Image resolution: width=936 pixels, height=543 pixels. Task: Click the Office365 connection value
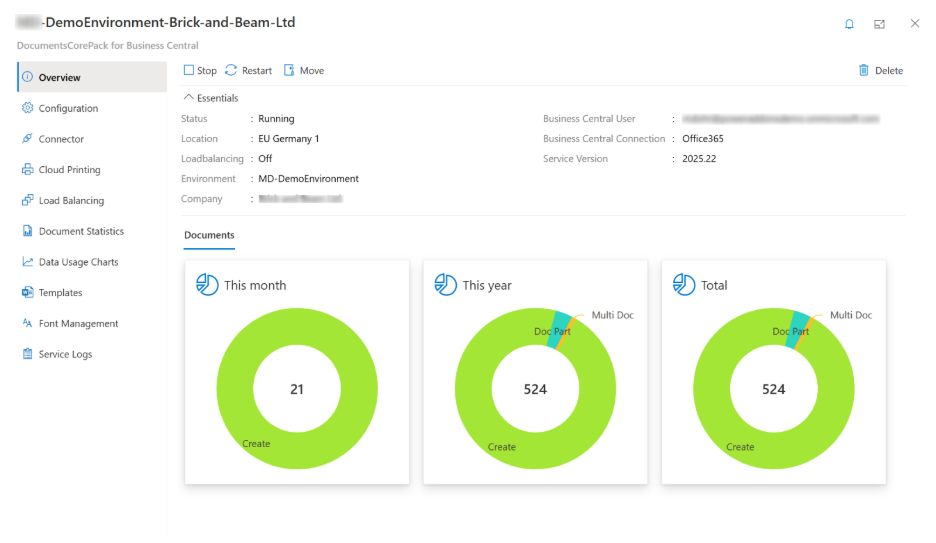coord(703,138)
